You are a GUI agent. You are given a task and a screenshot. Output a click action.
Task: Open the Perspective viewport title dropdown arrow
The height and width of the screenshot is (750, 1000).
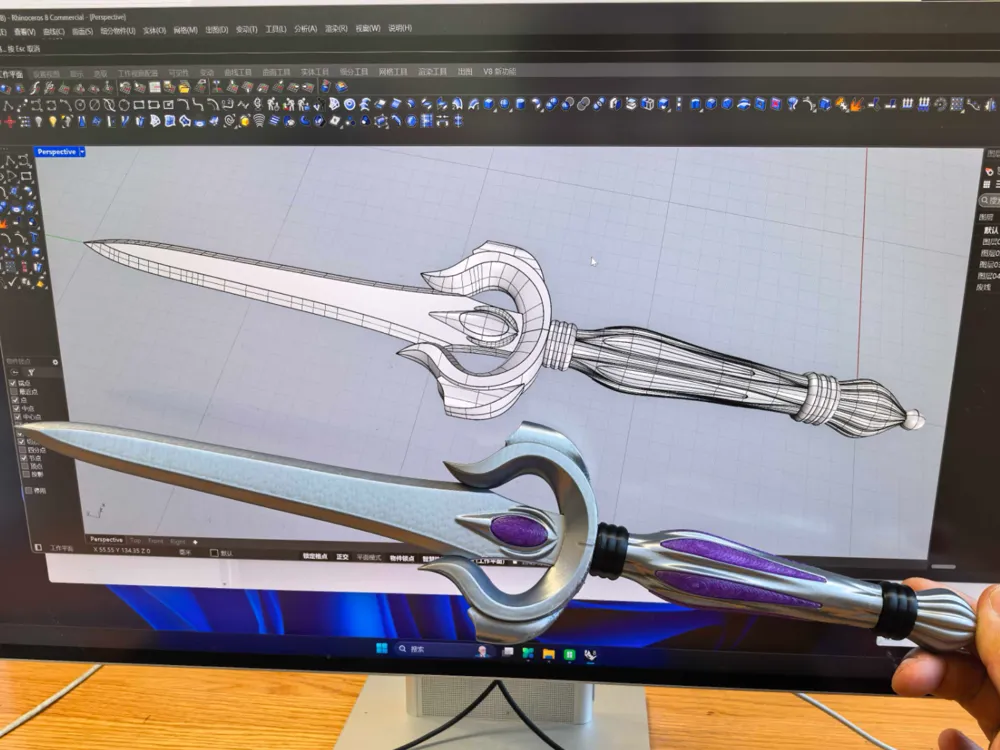[82, 152]
